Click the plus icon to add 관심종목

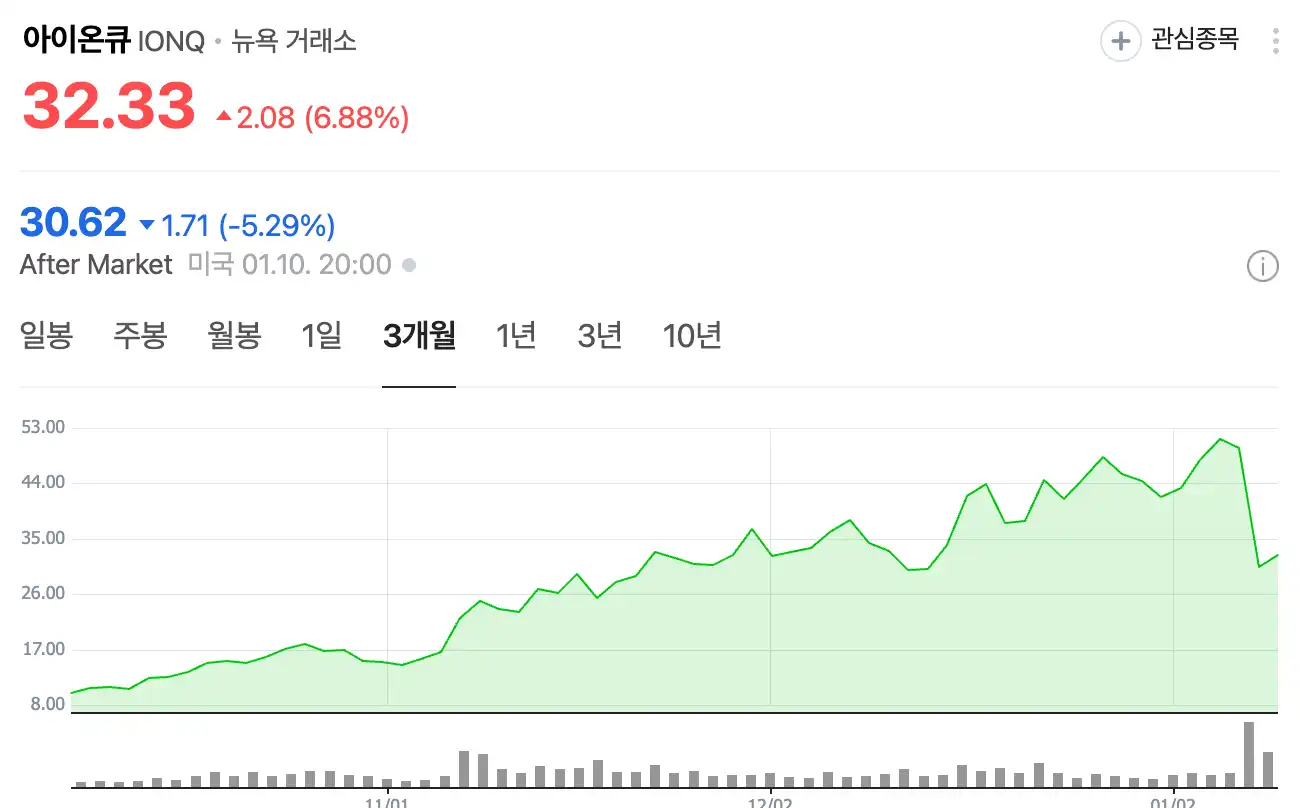[x=1119, y=41]
